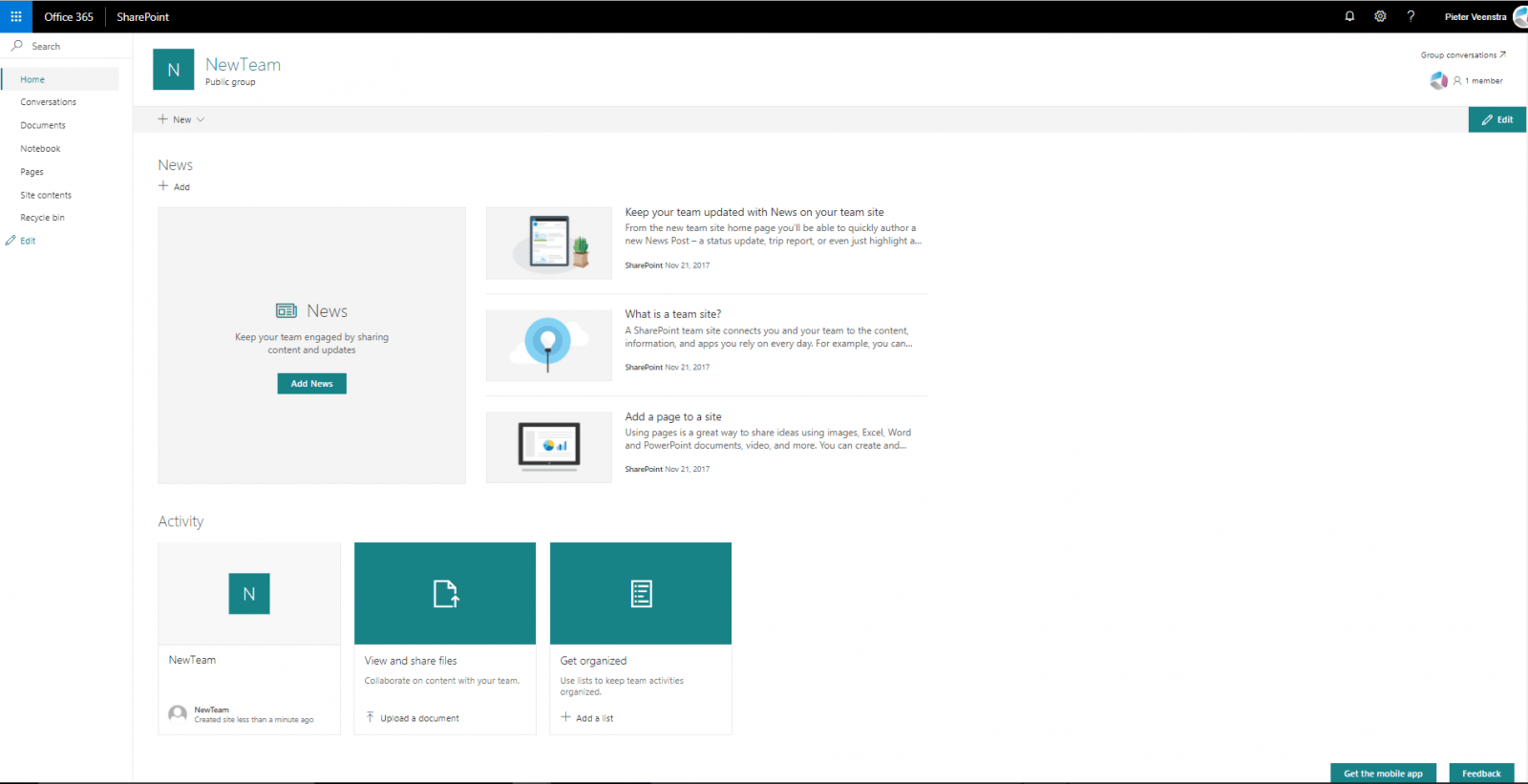Open Site contents in left navigation
This screenshot has height=784, width=1528.
pyautogui.click(x=46, y=195)
